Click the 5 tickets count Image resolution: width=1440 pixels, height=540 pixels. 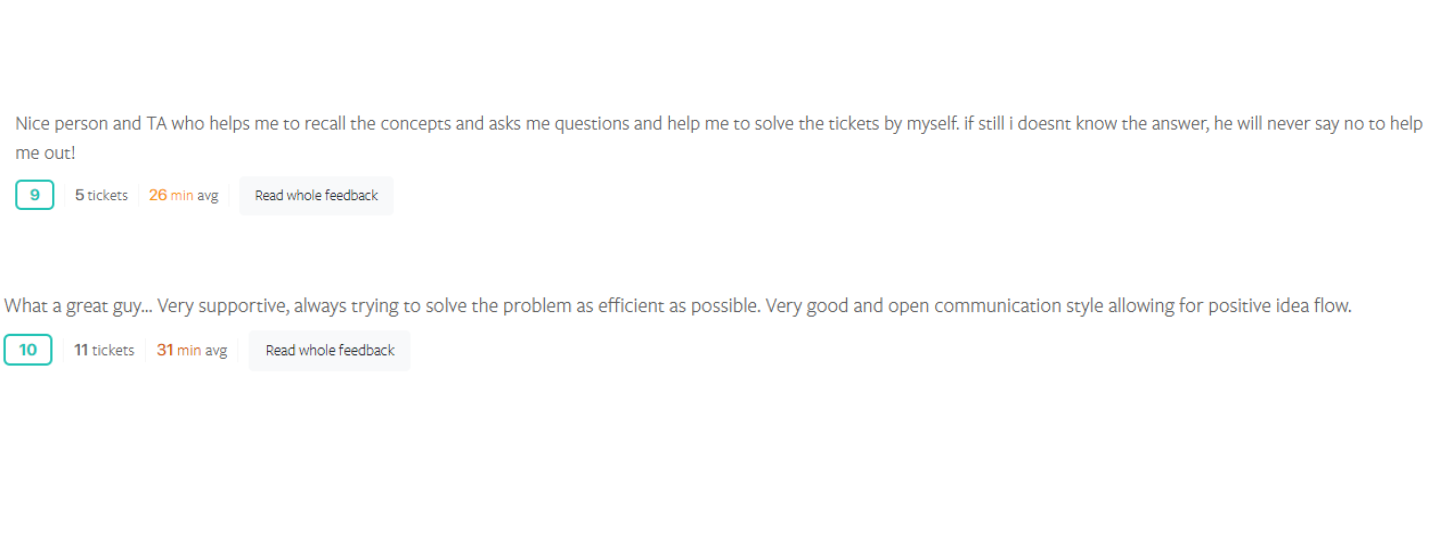click(101, 195)
